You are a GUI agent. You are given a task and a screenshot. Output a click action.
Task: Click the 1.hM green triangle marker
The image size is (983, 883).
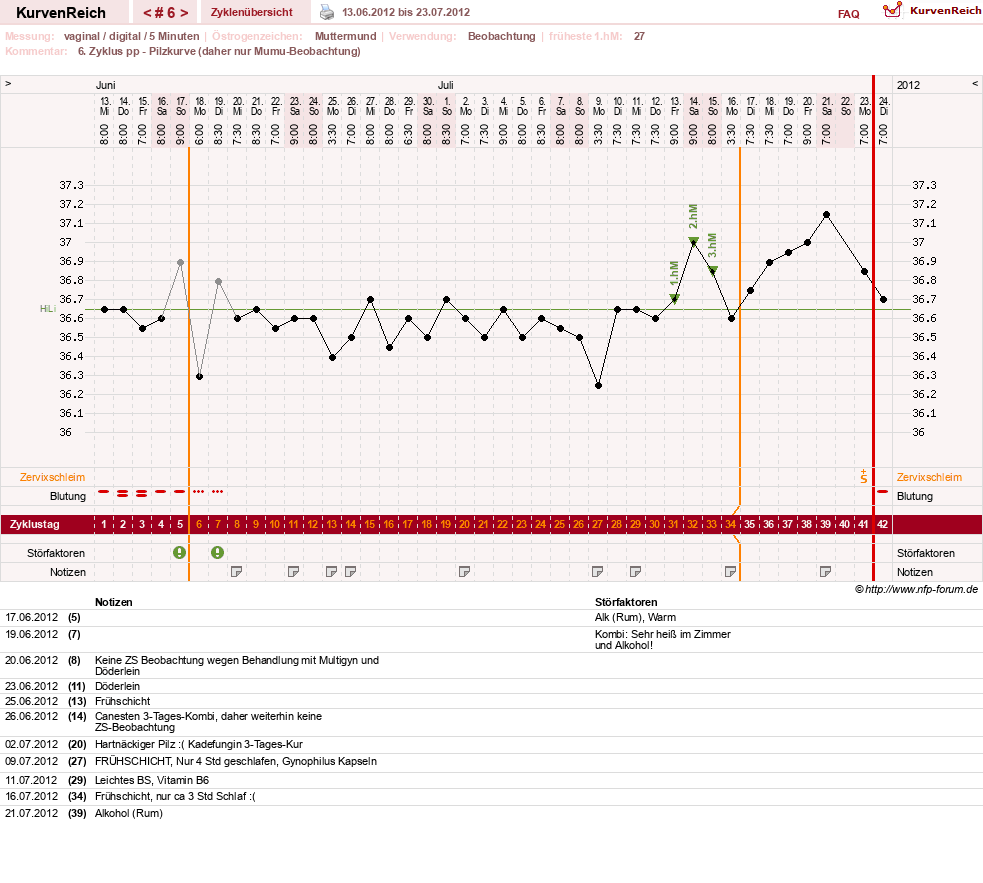click(675, 299)
